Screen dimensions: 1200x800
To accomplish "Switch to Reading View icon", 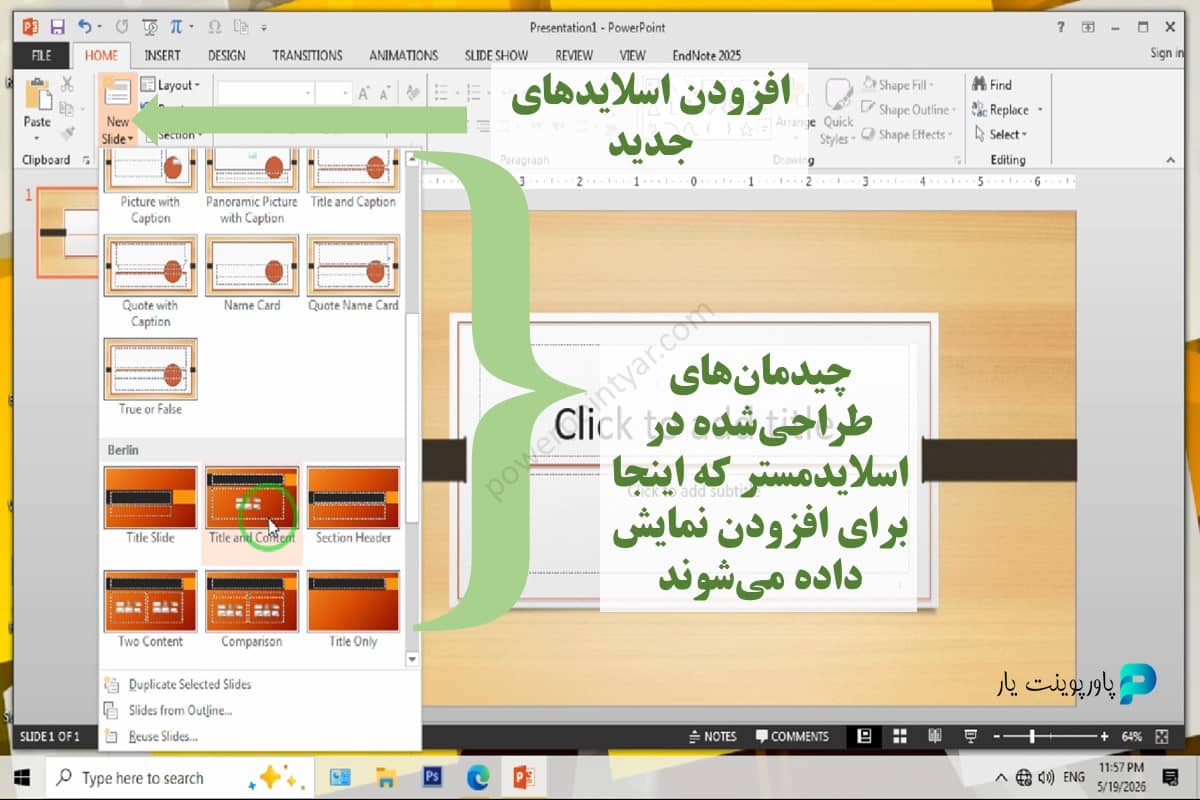I will (935, 736).
